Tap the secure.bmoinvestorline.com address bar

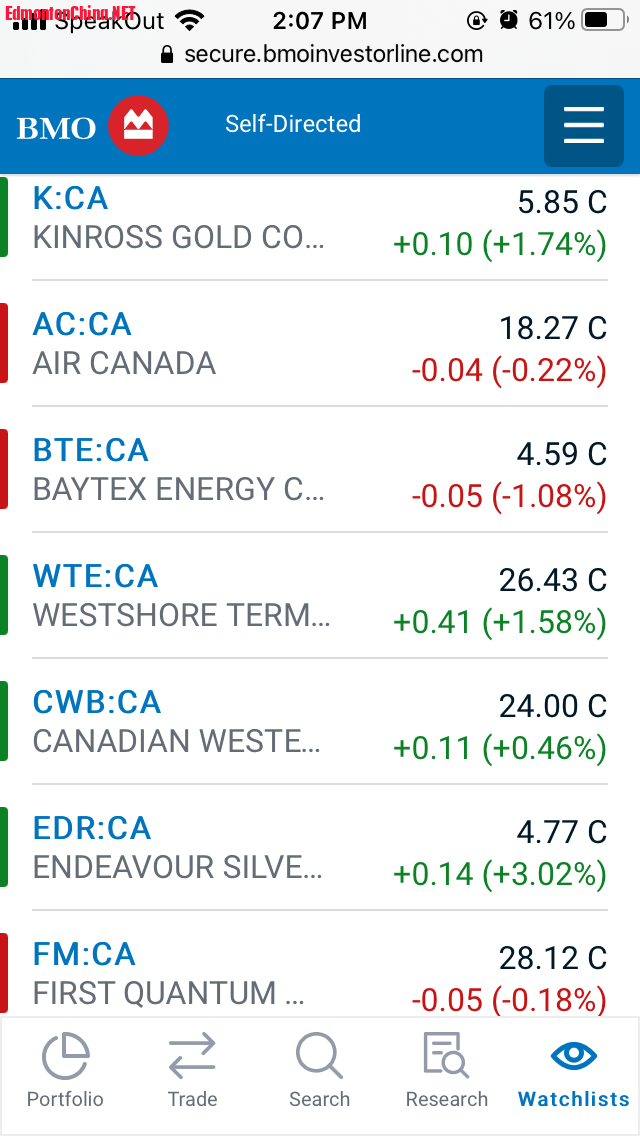[333, 54]
